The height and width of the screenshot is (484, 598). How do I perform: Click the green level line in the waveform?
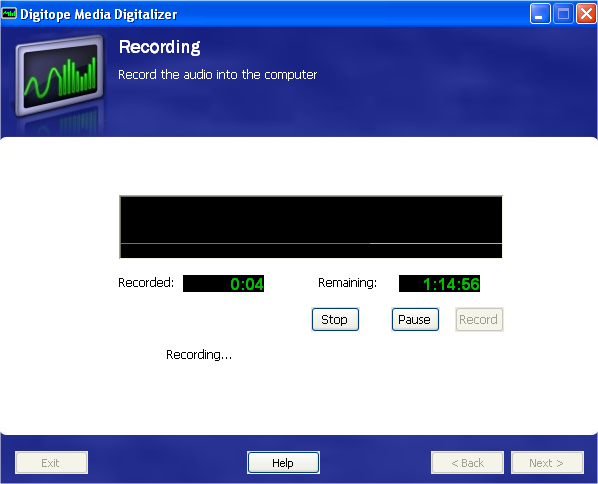coord(245,243)
